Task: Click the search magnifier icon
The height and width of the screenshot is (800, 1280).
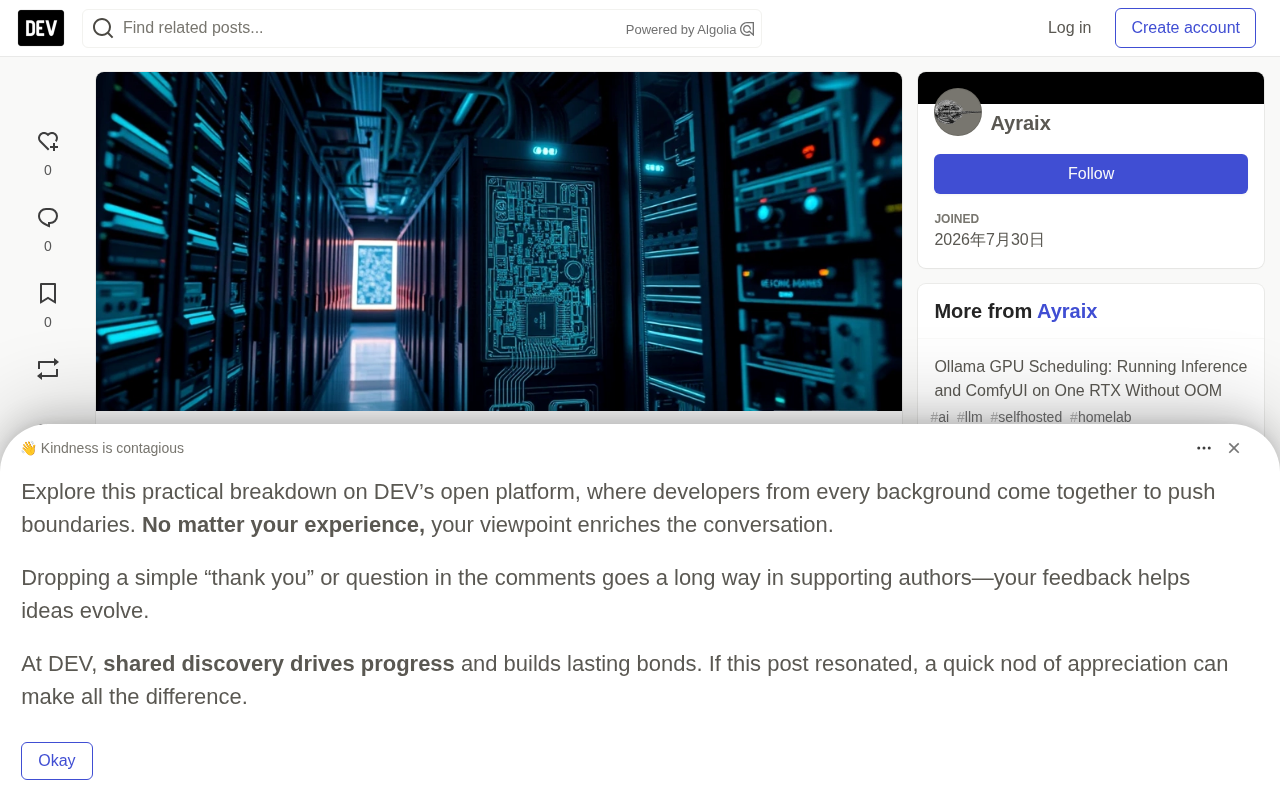Action: [x=103, y=28]
